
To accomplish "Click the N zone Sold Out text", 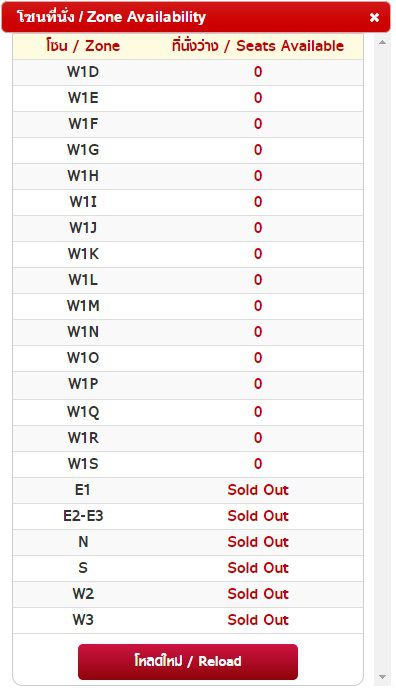I will pyautogui.click(x=258, y=542).
